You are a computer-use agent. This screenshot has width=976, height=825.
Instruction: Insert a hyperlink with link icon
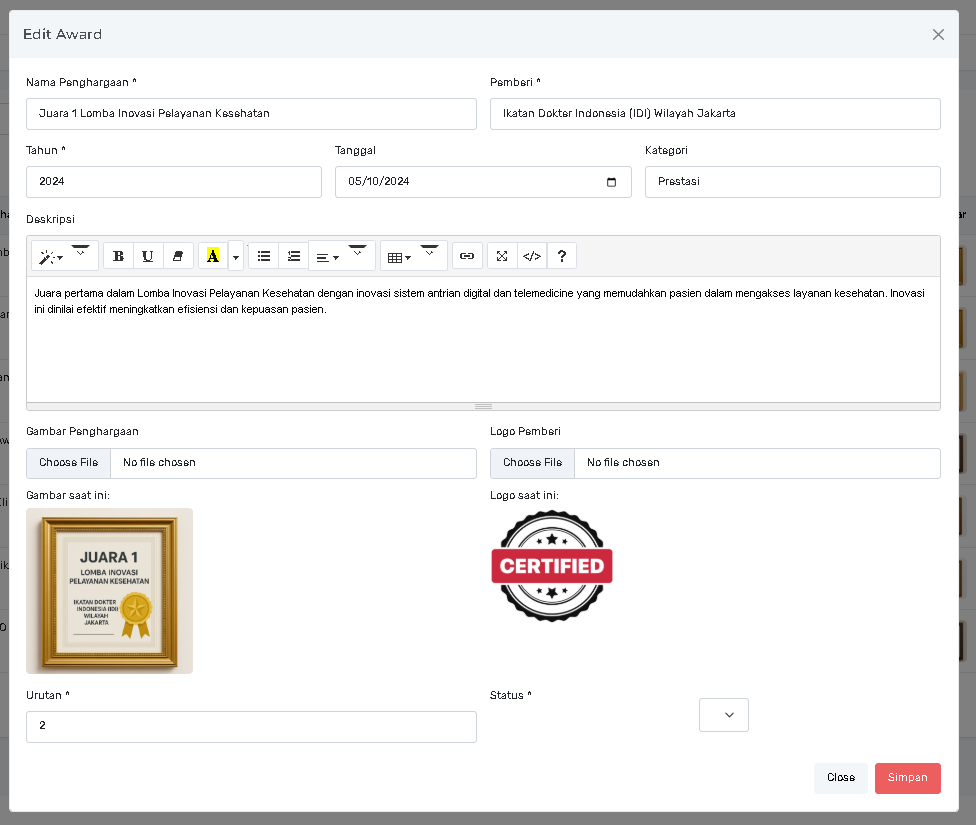coord(467,256)
